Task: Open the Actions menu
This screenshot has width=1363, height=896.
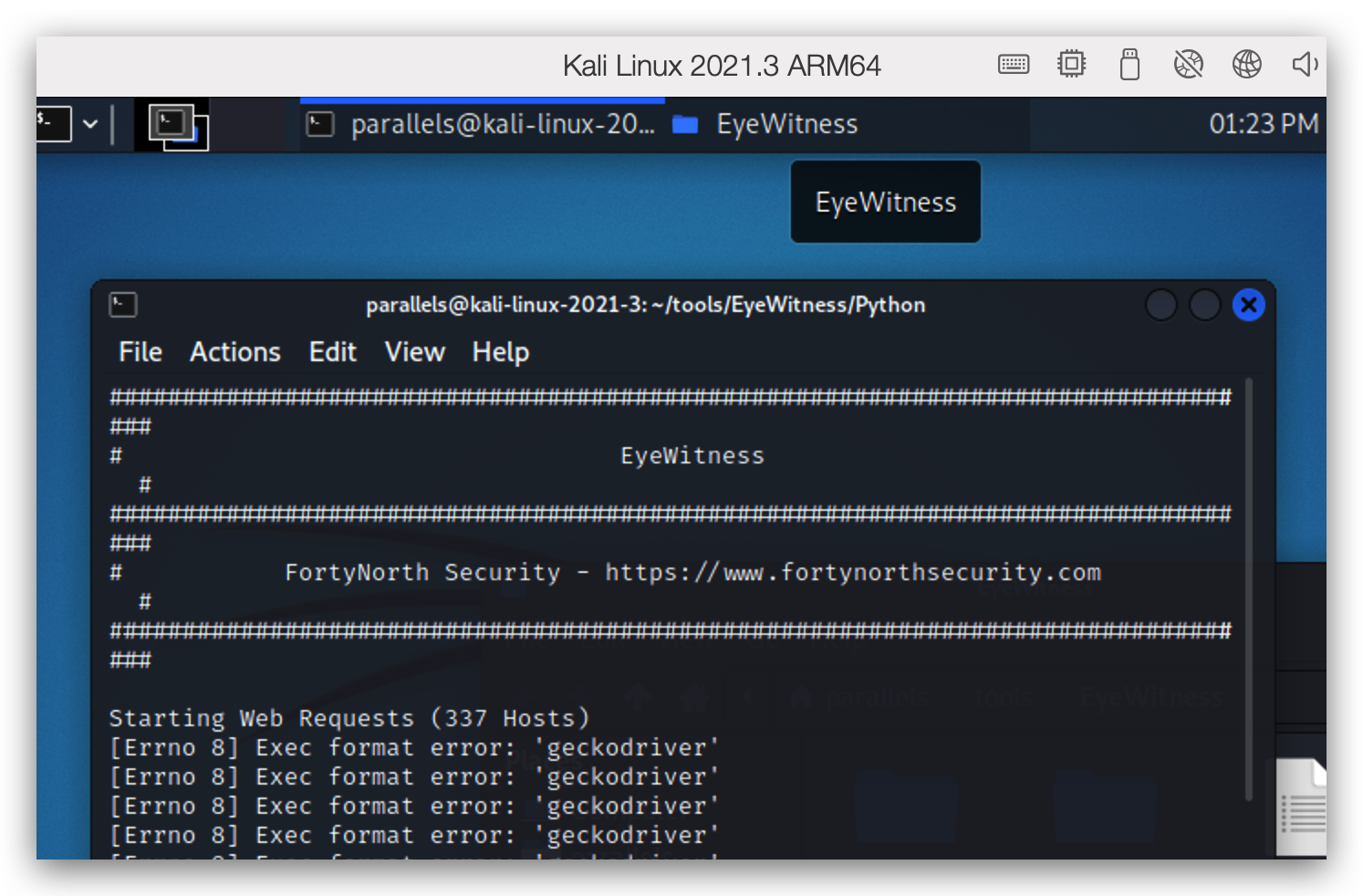Action: coord(234,352)
